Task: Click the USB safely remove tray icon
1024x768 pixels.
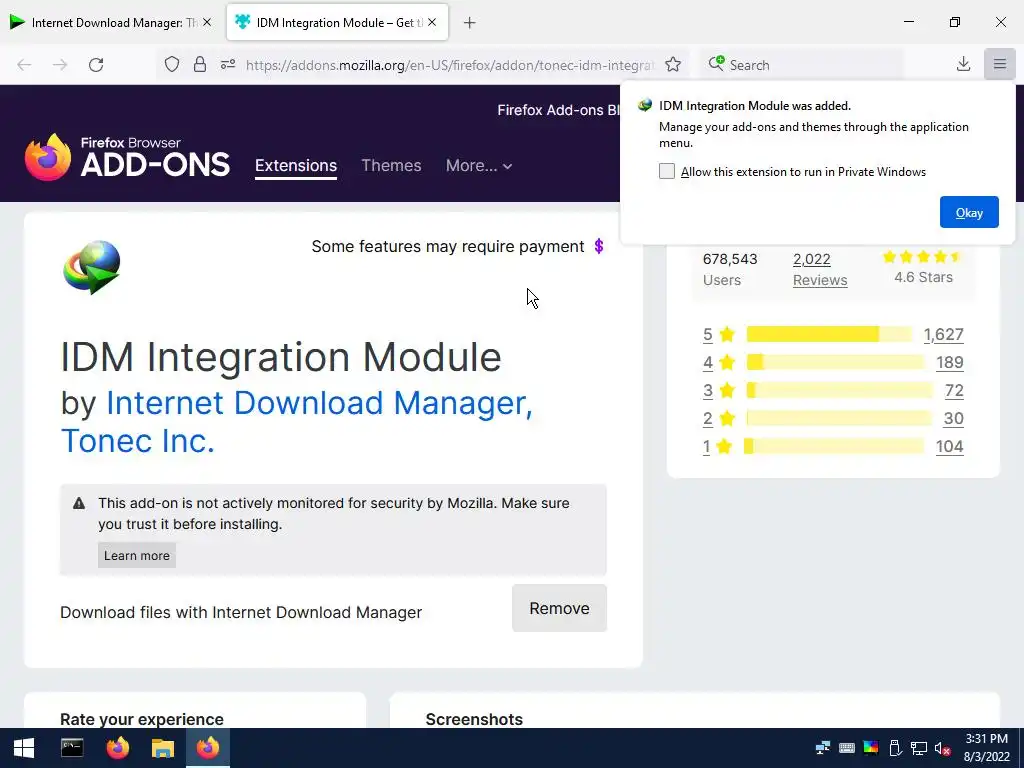Action: [895, 748]
